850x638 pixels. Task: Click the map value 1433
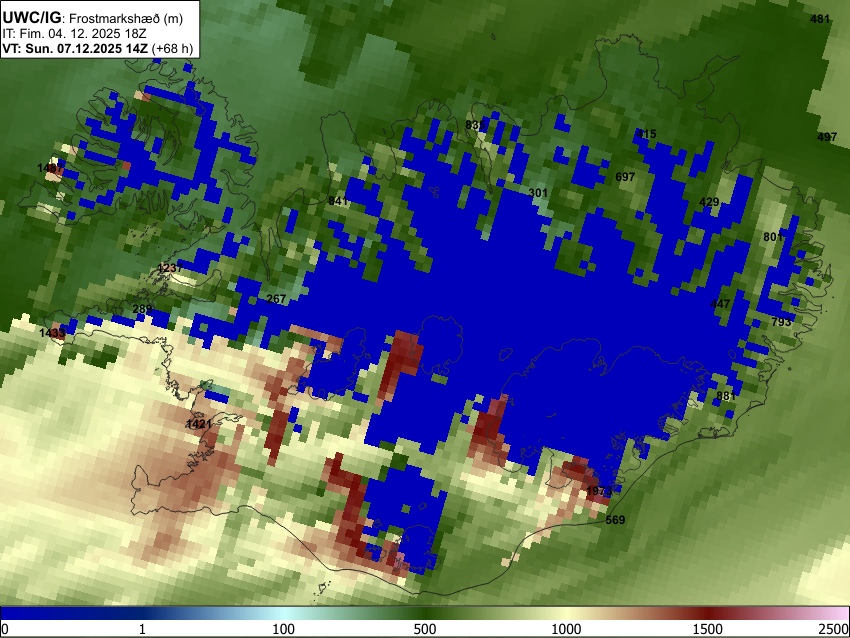pyautogui.click(x=52, y=333)
